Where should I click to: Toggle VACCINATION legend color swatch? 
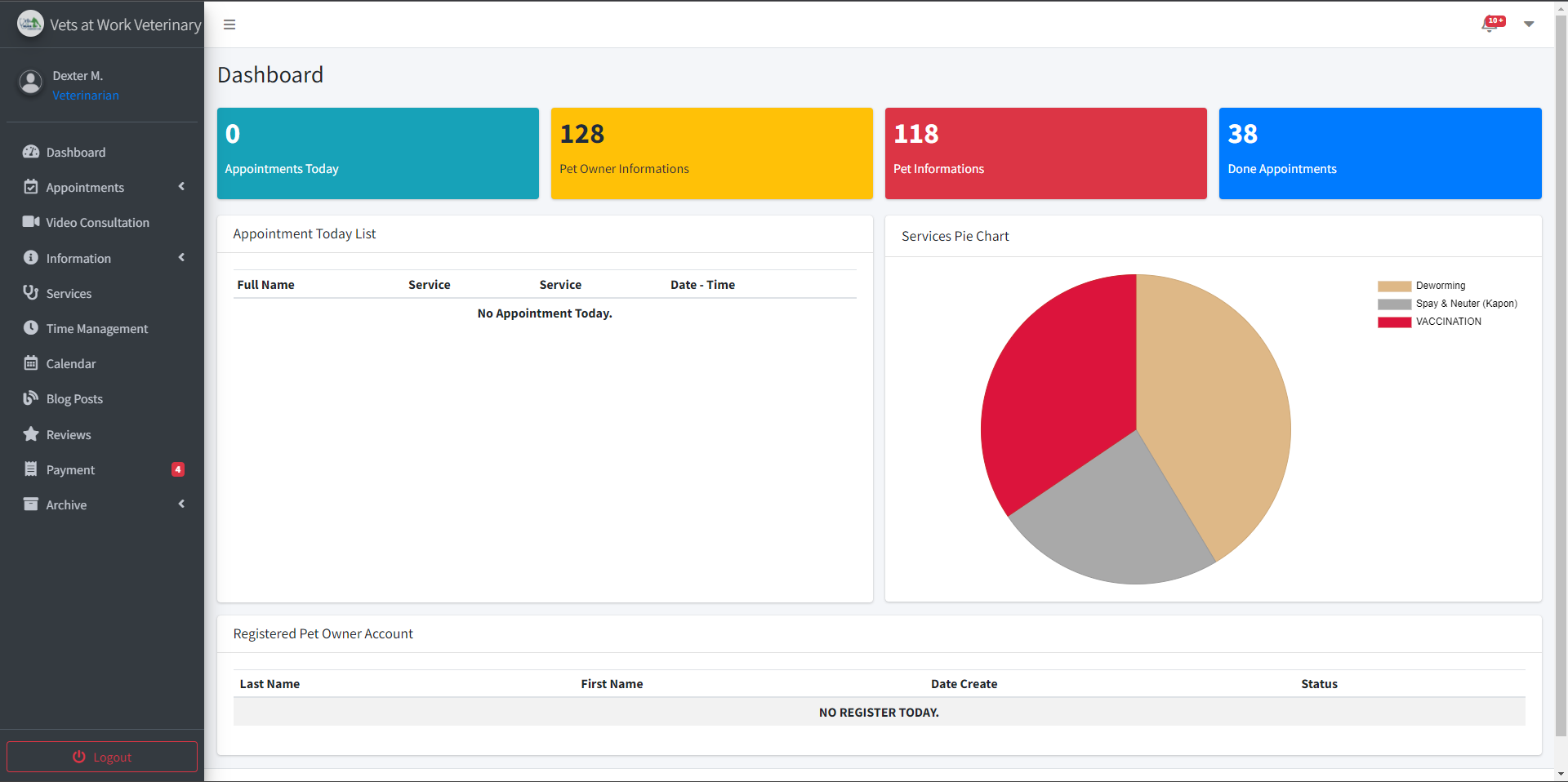coord(1394,322)
